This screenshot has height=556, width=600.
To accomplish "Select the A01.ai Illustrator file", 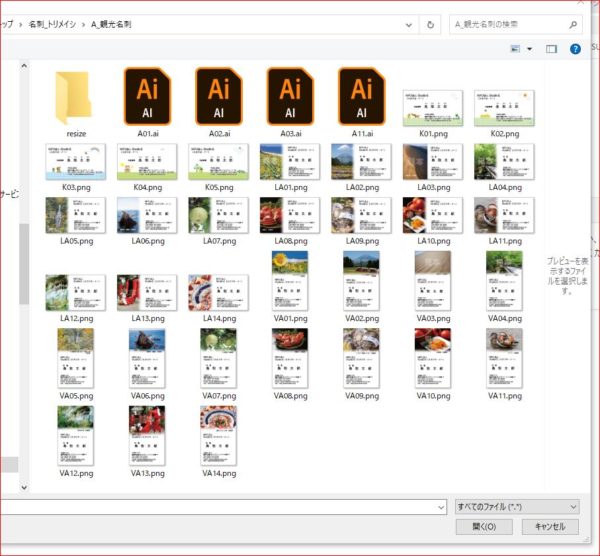I will pyautogui.click(x=147, y=97).
